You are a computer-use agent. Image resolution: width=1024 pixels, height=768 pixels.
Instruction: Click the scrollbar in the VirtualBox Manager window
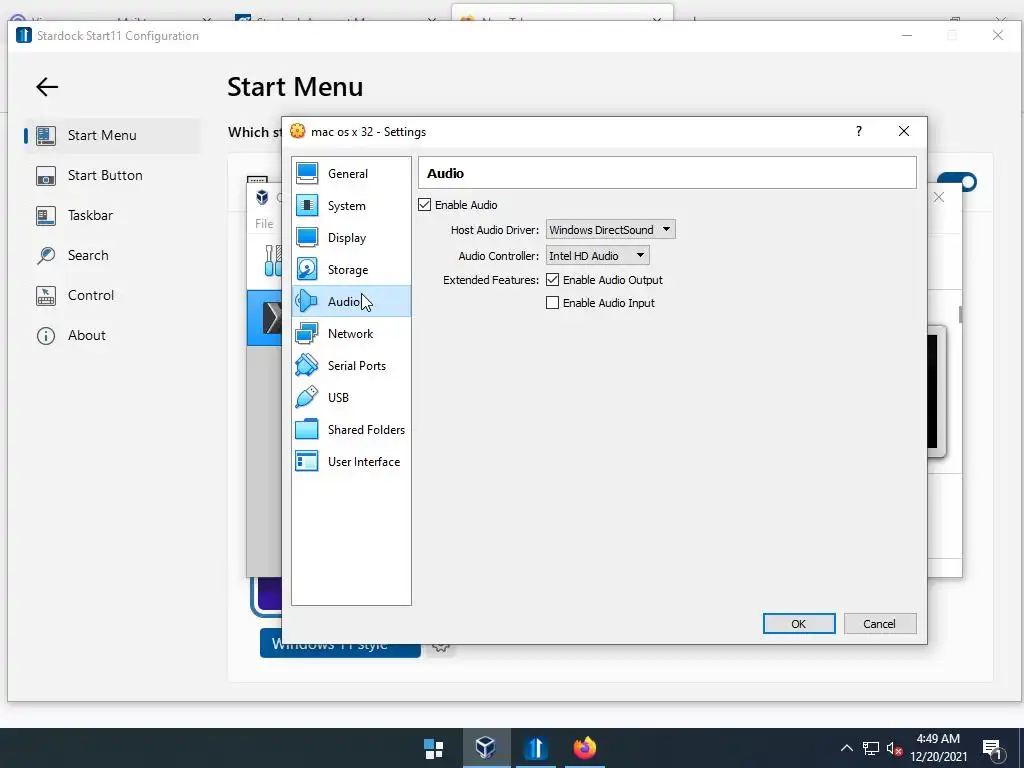point(961,314)
